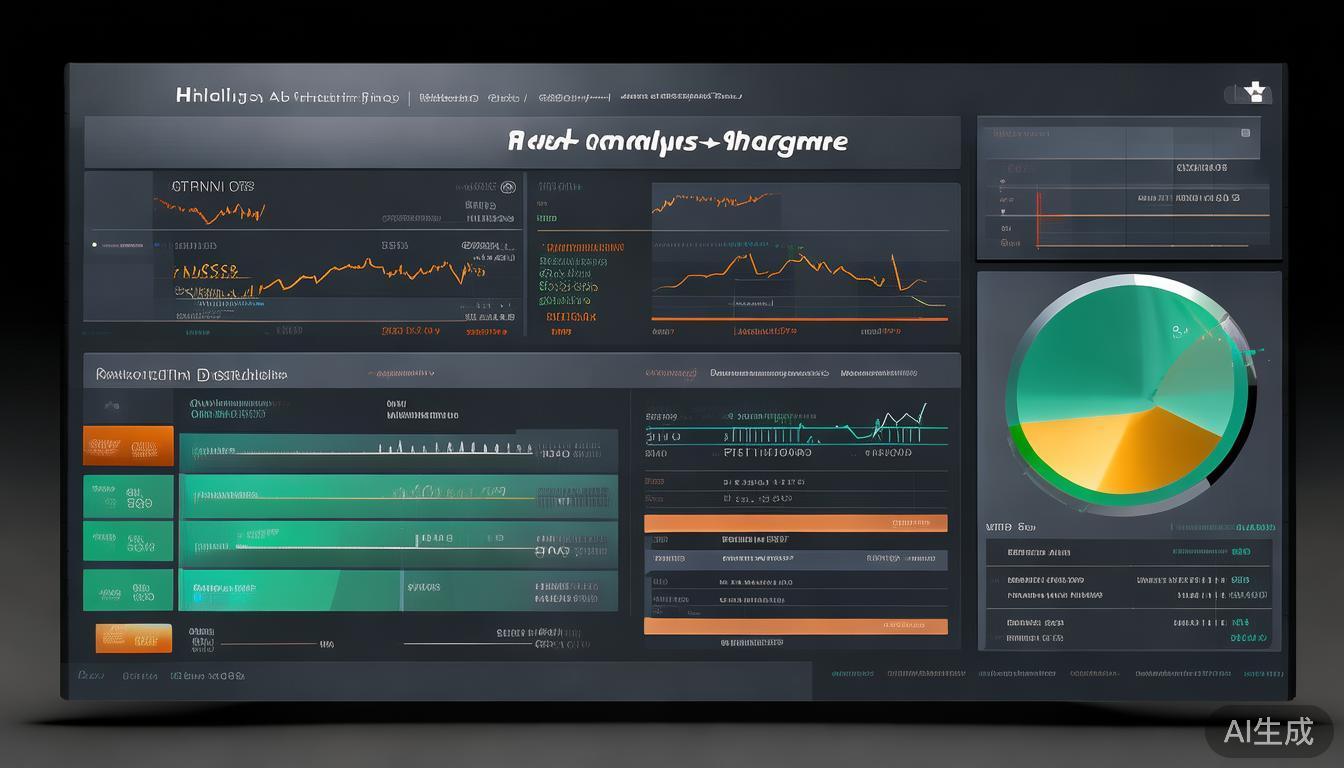
Task: Select the second header item after the divider
Action: (x=504, y=98)
